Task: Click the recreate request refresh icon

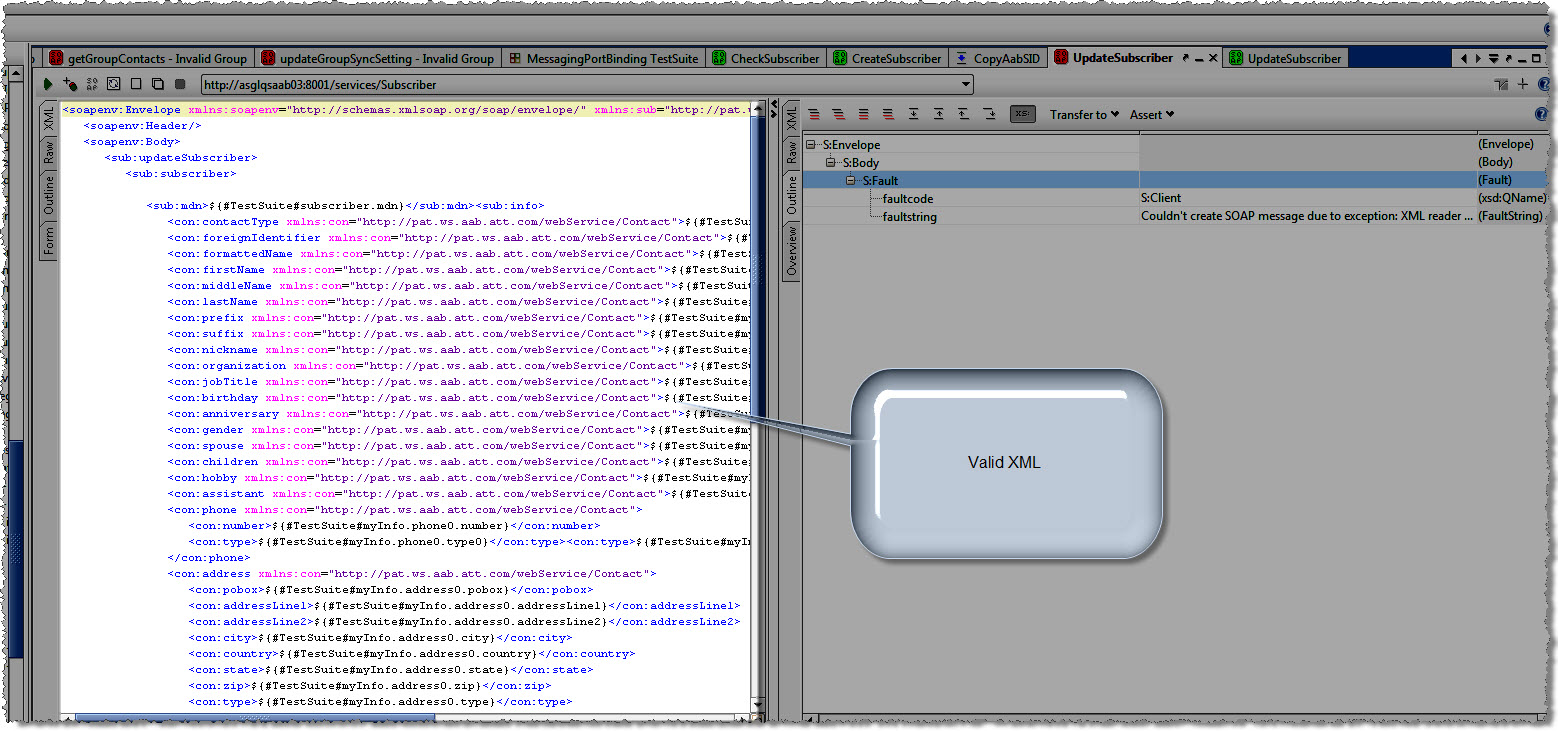Action: [113, 85]
